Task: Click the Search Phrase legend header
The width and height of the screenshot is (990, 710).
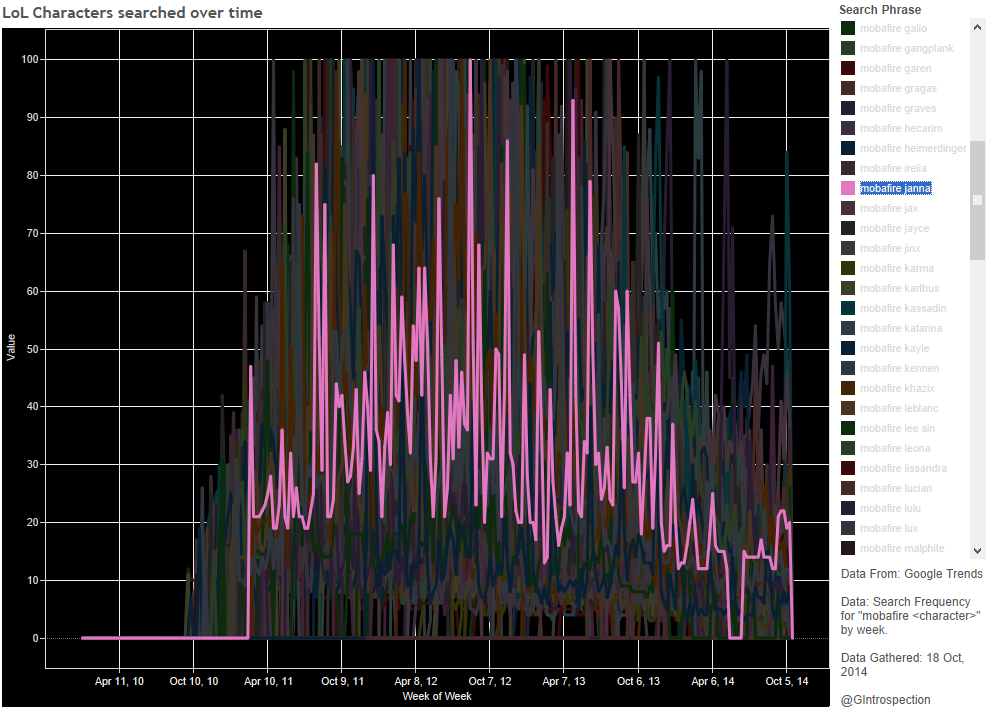Action: click(x=880, y=10)
